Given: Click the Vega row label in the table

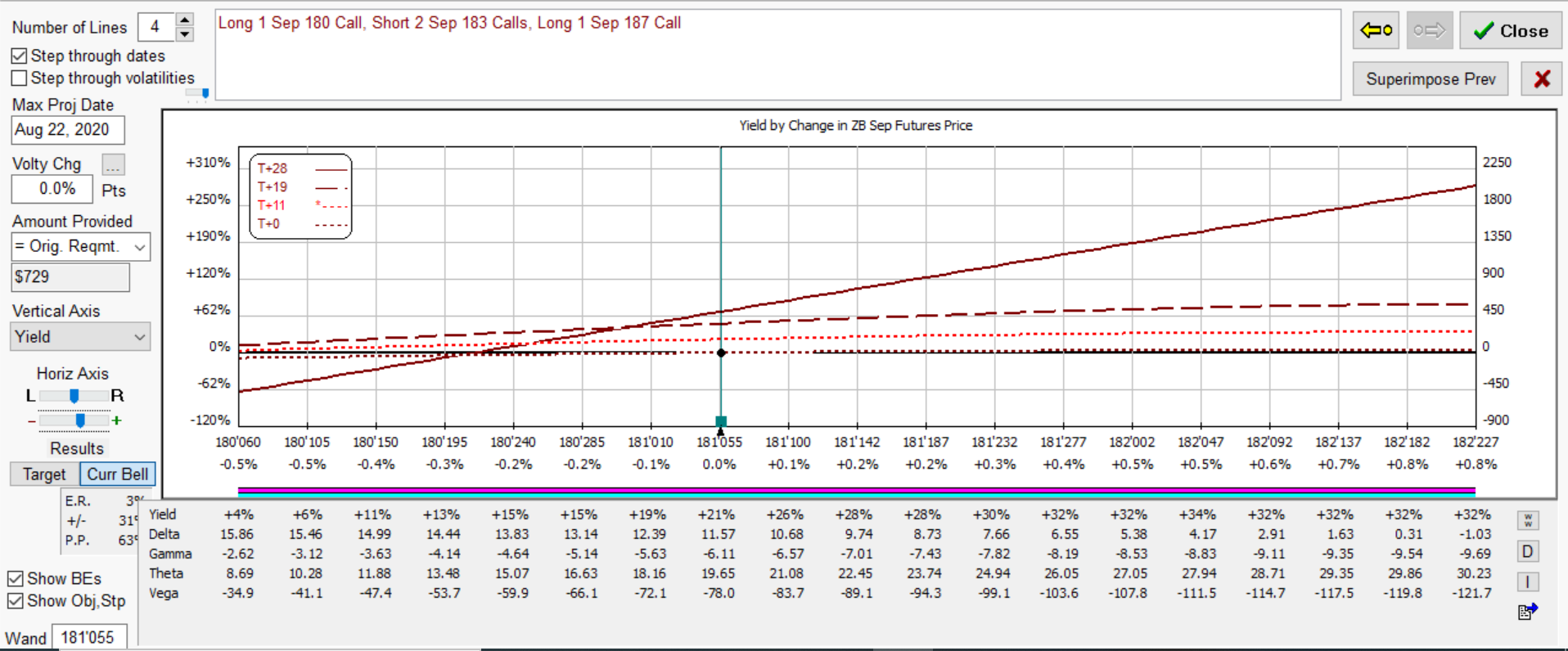Looking at the screenshot, I should tap(164, 593).
